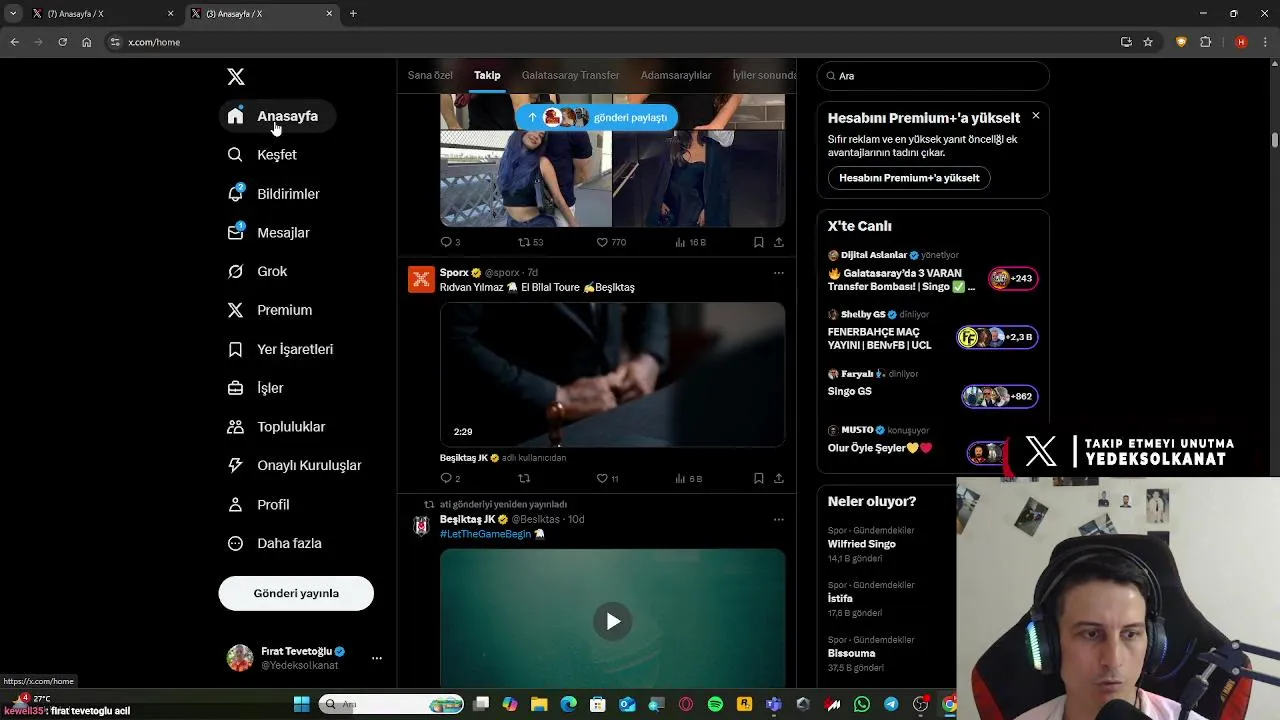Bookmark the Sporx post
This screenshot has width=1280, height=720.
pos(759,479)
